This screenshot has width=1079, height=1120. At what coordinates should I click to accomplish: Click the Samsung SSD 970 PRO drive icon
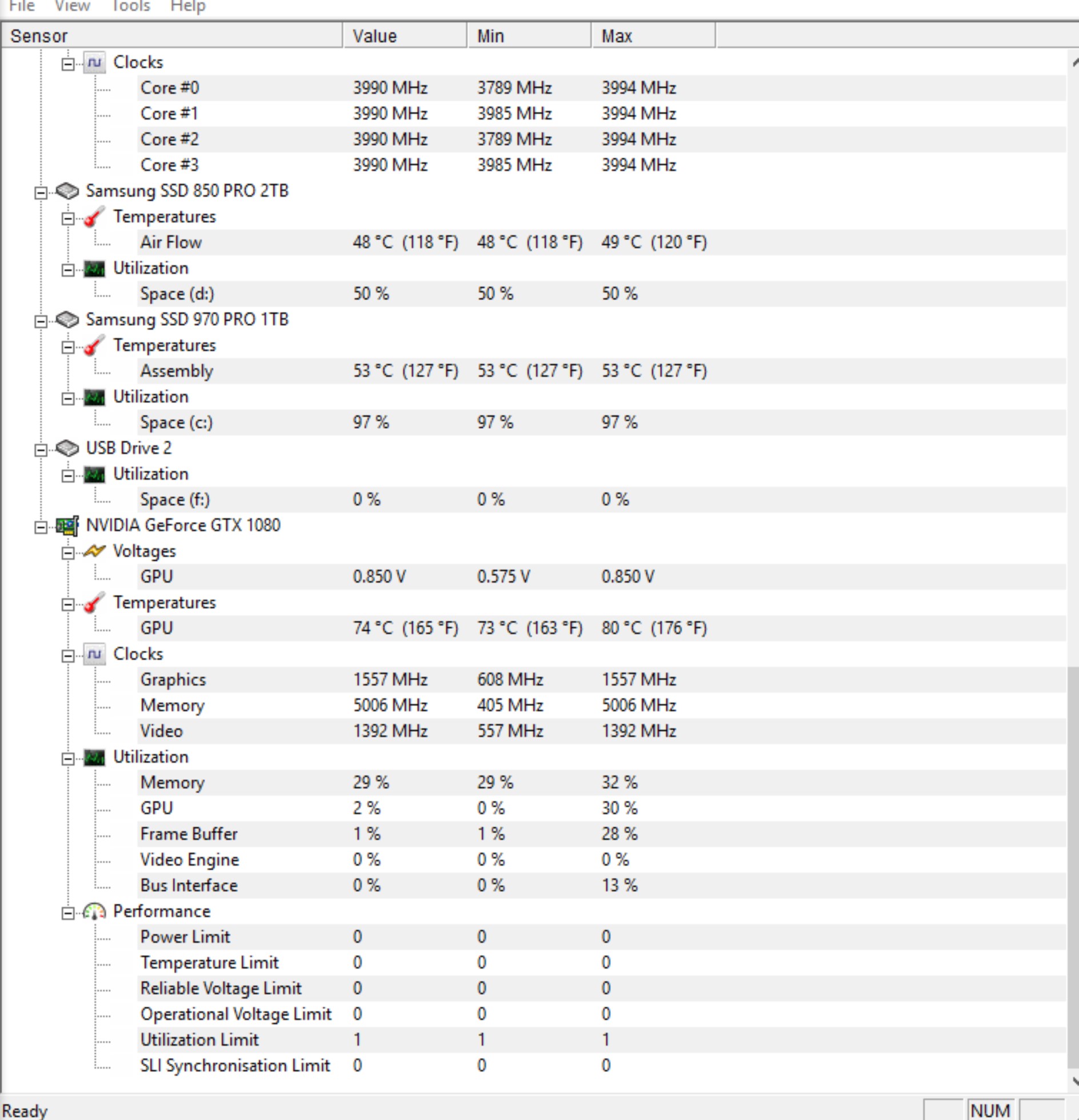click(x=67, y=320)
